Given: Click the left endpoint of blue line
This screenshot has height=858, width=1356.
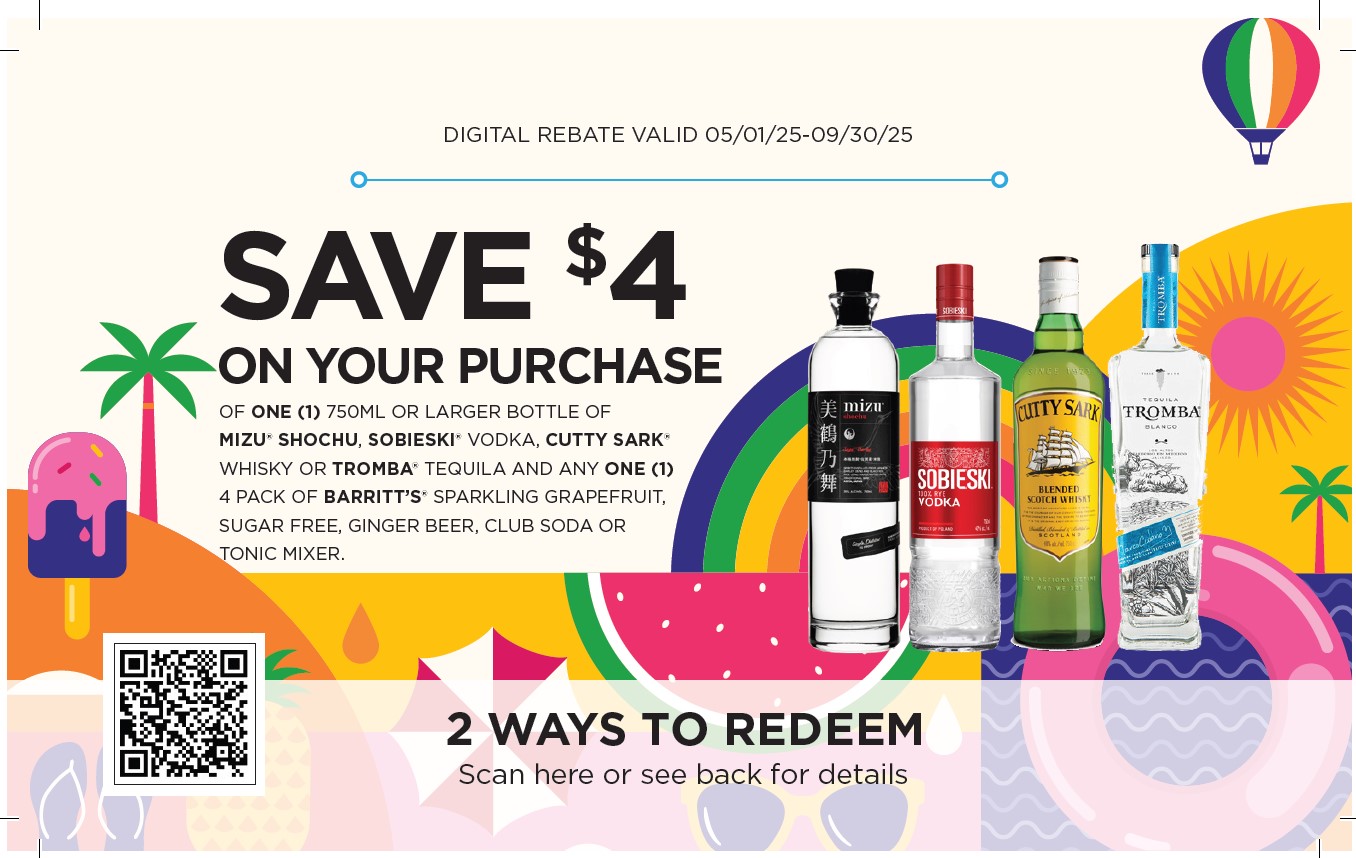Looking at the screenshot, I should tap(359, 180).
